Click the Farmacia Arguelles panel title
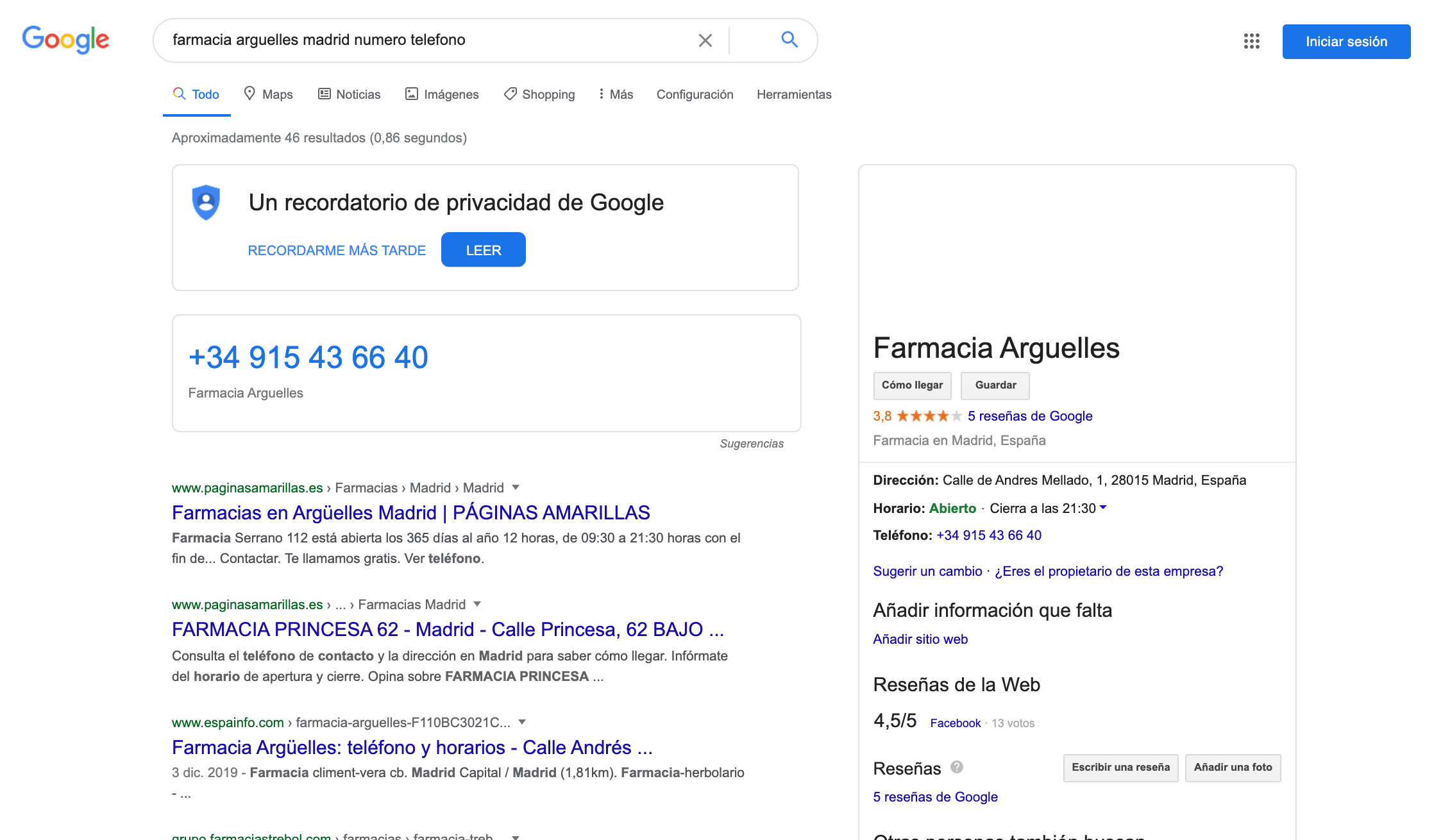This screenshot has height=840, width=1434. point(996,348)
